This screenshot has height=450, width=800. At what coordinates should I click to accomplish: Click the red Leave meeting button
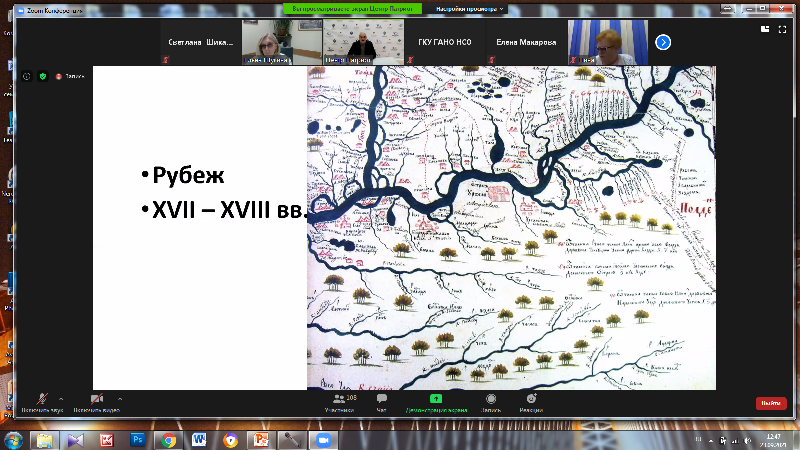pos(771,403)
